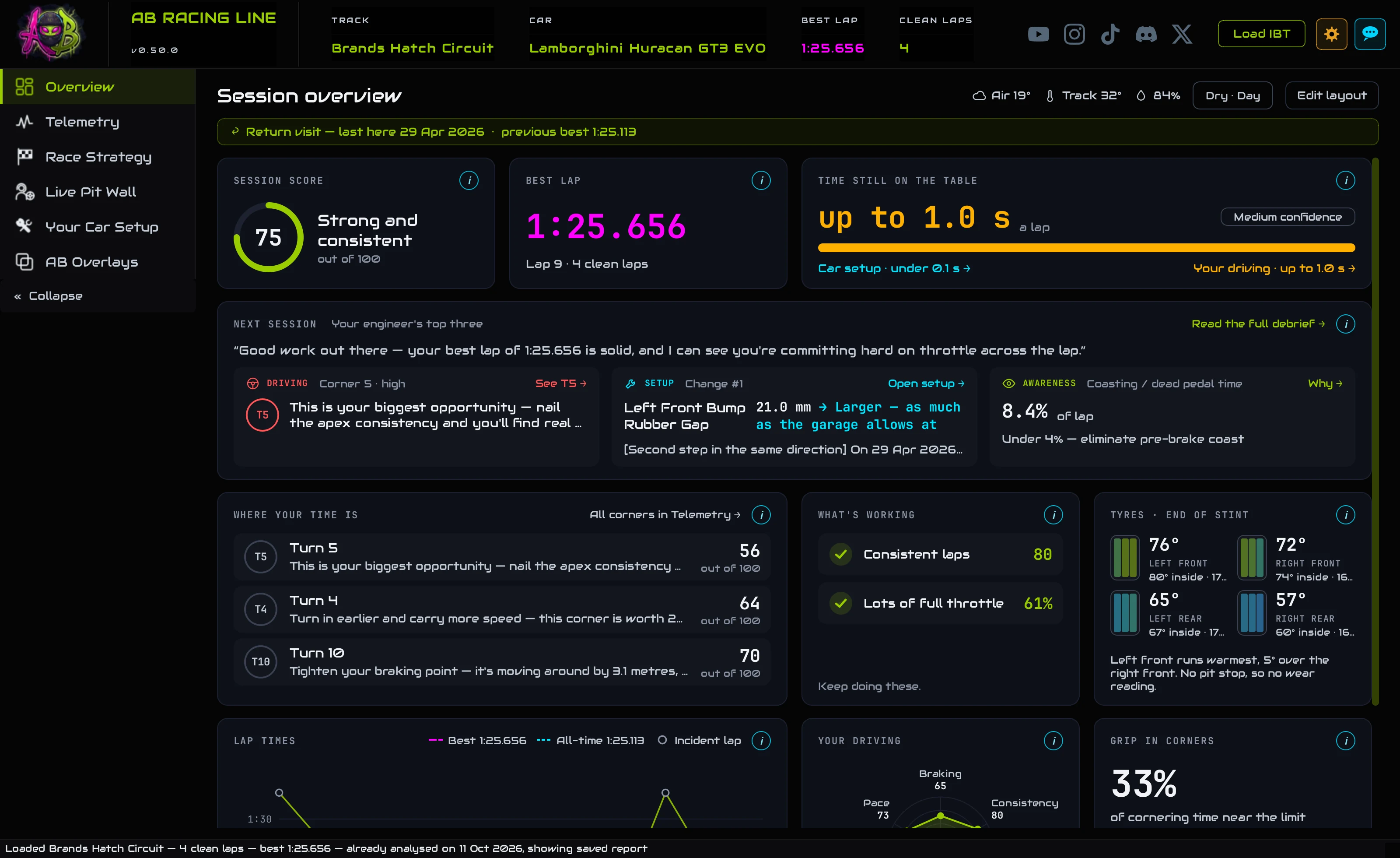1400x858 pixels.
Task: Open settings with the orange gear icon
Action: coord(1331,34)
